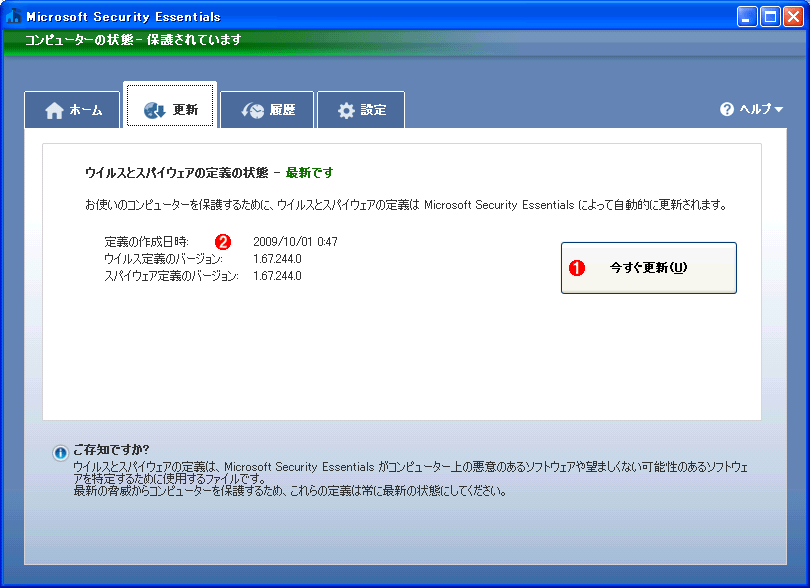Switch to the 履歴 (History) tab
Screen dimensions: 810x588
tap(267, 110)
